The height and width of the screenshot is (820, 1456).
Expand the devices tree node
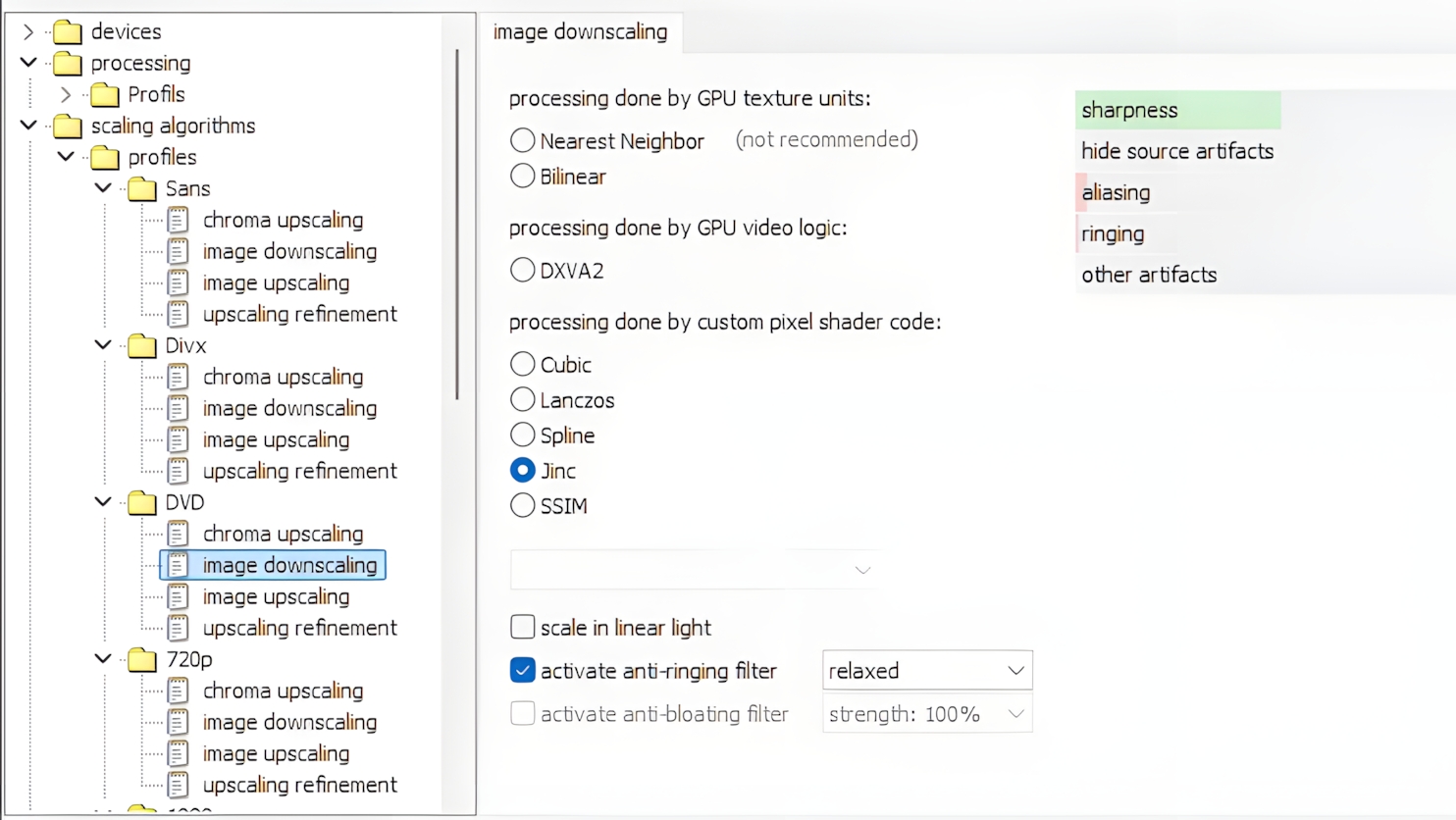[x=28, y=32]
